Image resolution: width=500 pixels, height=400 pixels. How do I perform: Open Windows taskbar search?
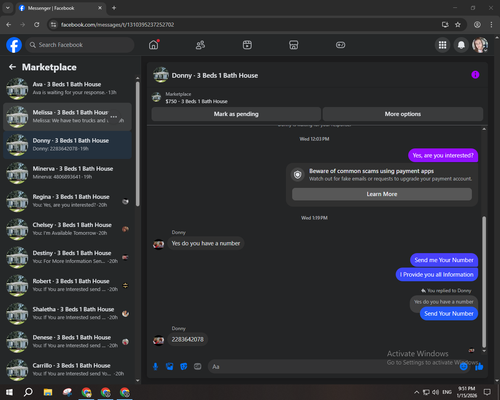pyautogui.click(x=28, y=392)
